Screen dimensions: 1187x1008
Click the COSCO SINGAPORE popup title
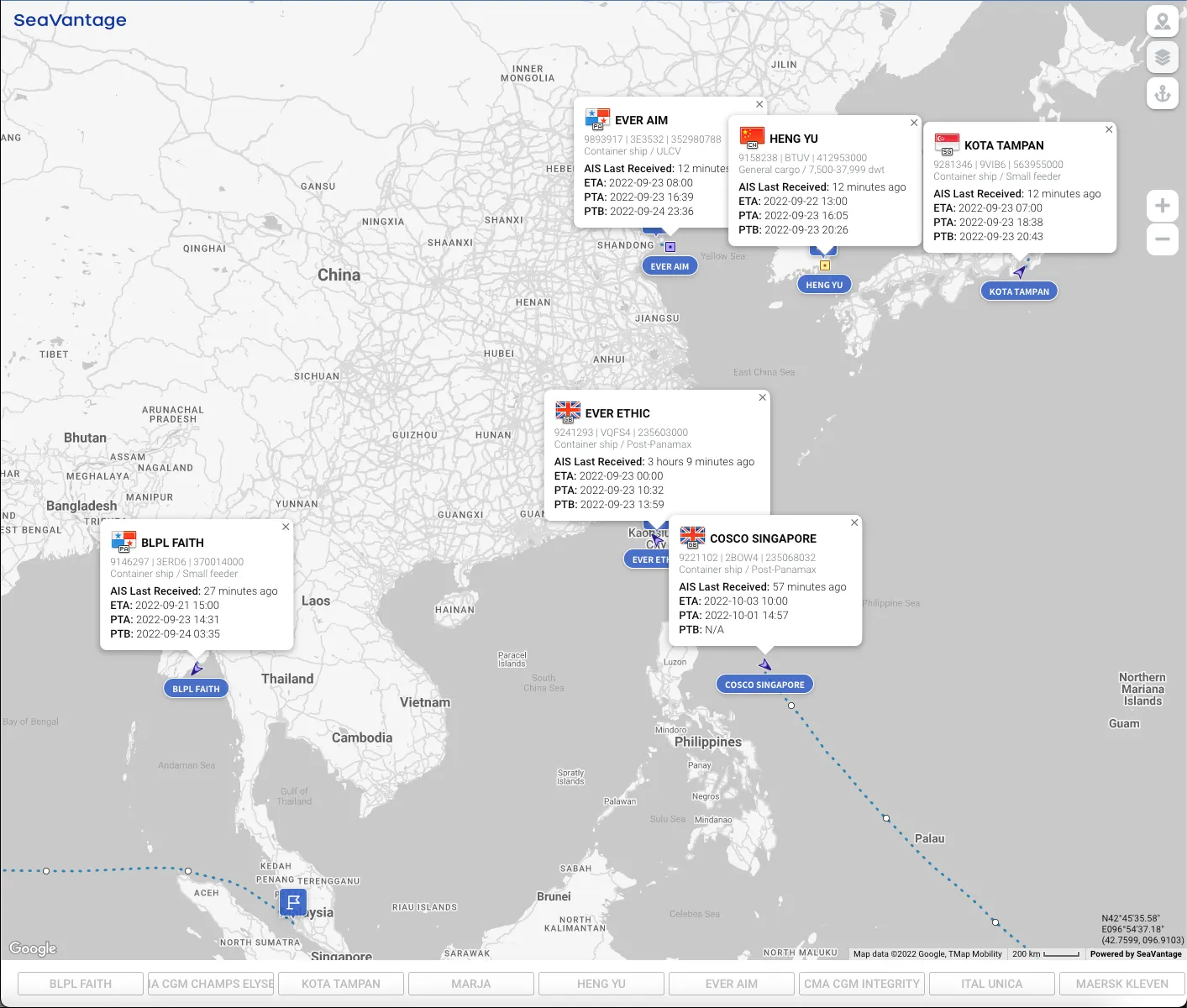[x=763, y=538]
